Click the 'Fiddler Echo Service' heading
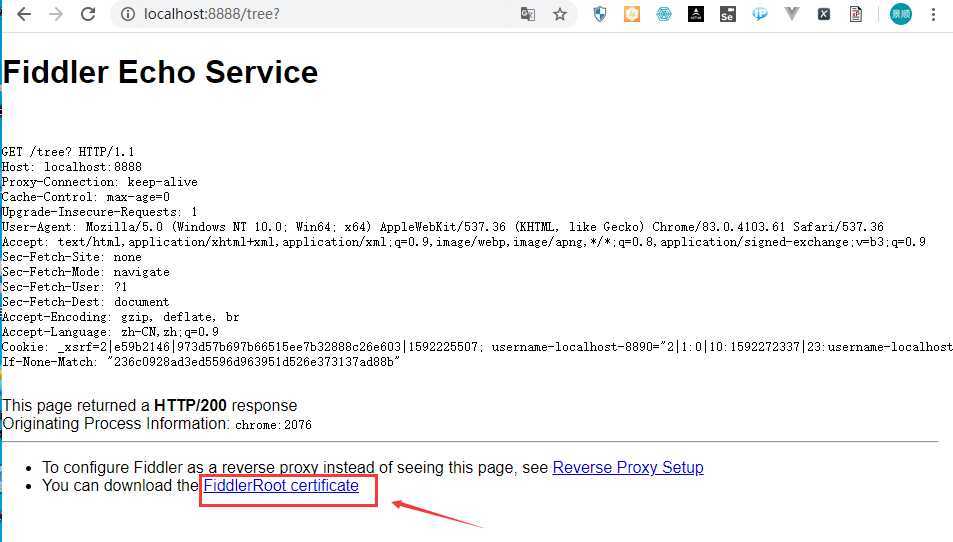Image resolution: width=953 pixels, height=542 pixels. (160, 72)
